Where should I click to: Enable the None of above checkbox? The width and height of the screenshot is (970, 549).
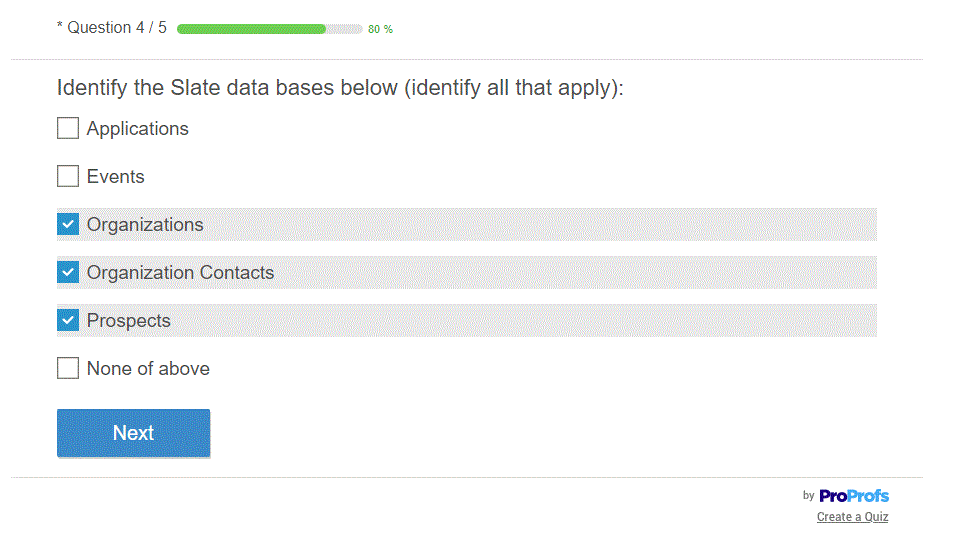click(68, 369)
